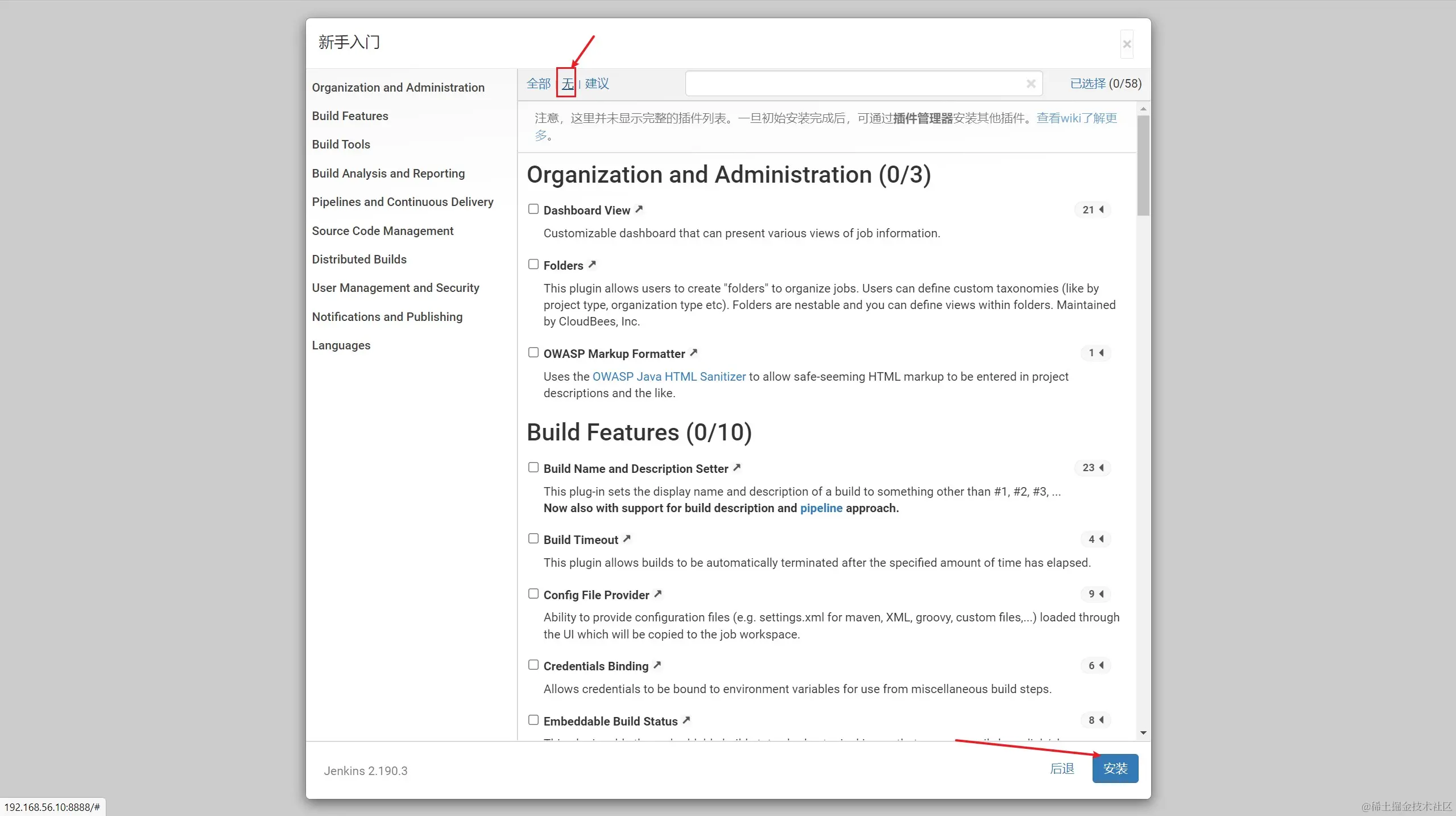Jump to Build Tools category in sidebar
Viewport: 1456px width, 816px height.
click(341, 145)
